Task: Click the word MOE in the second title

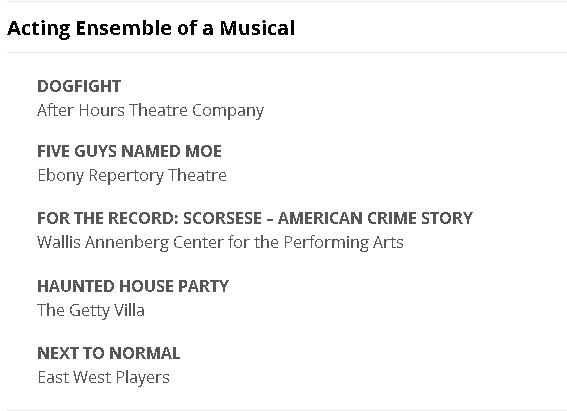Action: [203, 151]
